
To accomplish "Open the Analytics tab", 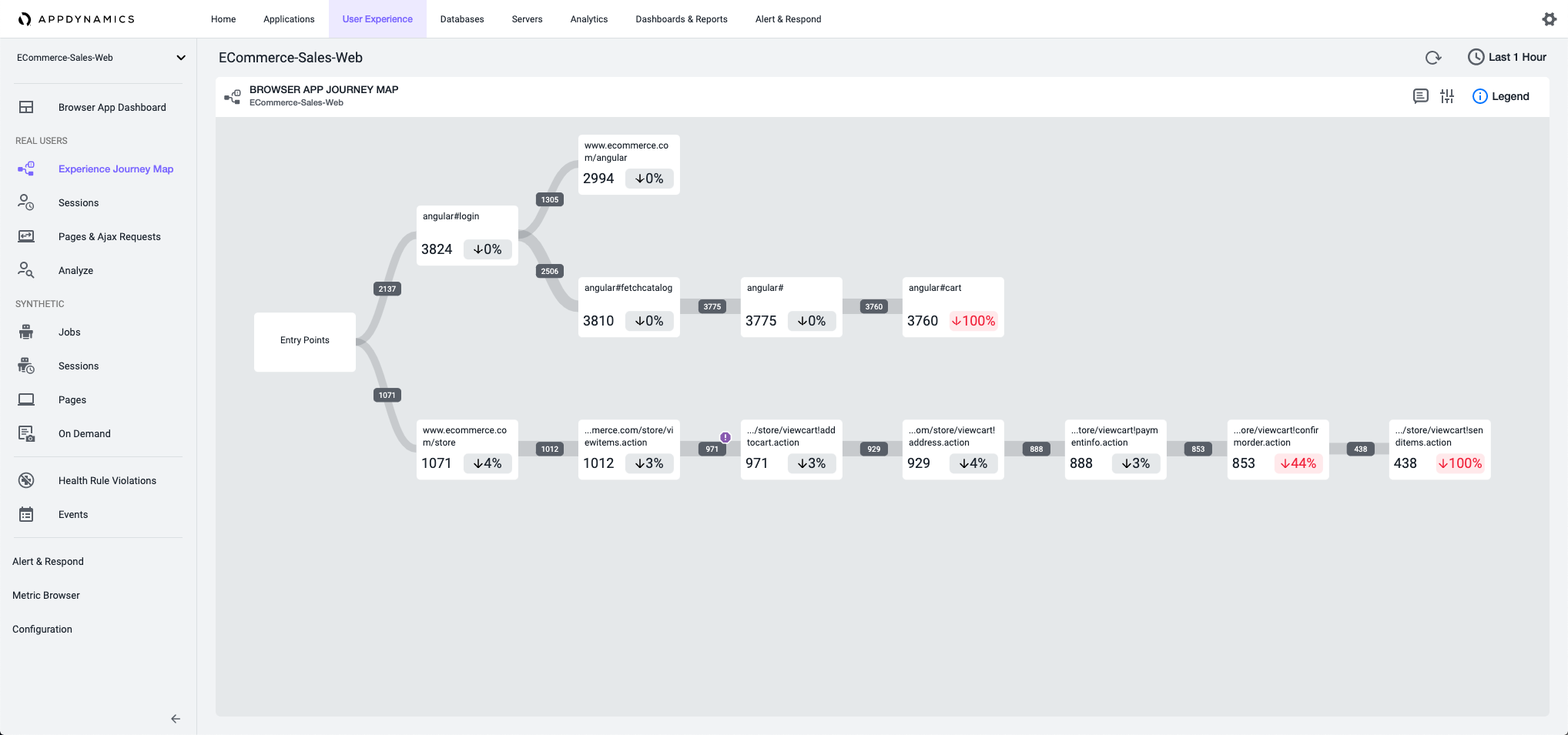I will pos(589,19).
